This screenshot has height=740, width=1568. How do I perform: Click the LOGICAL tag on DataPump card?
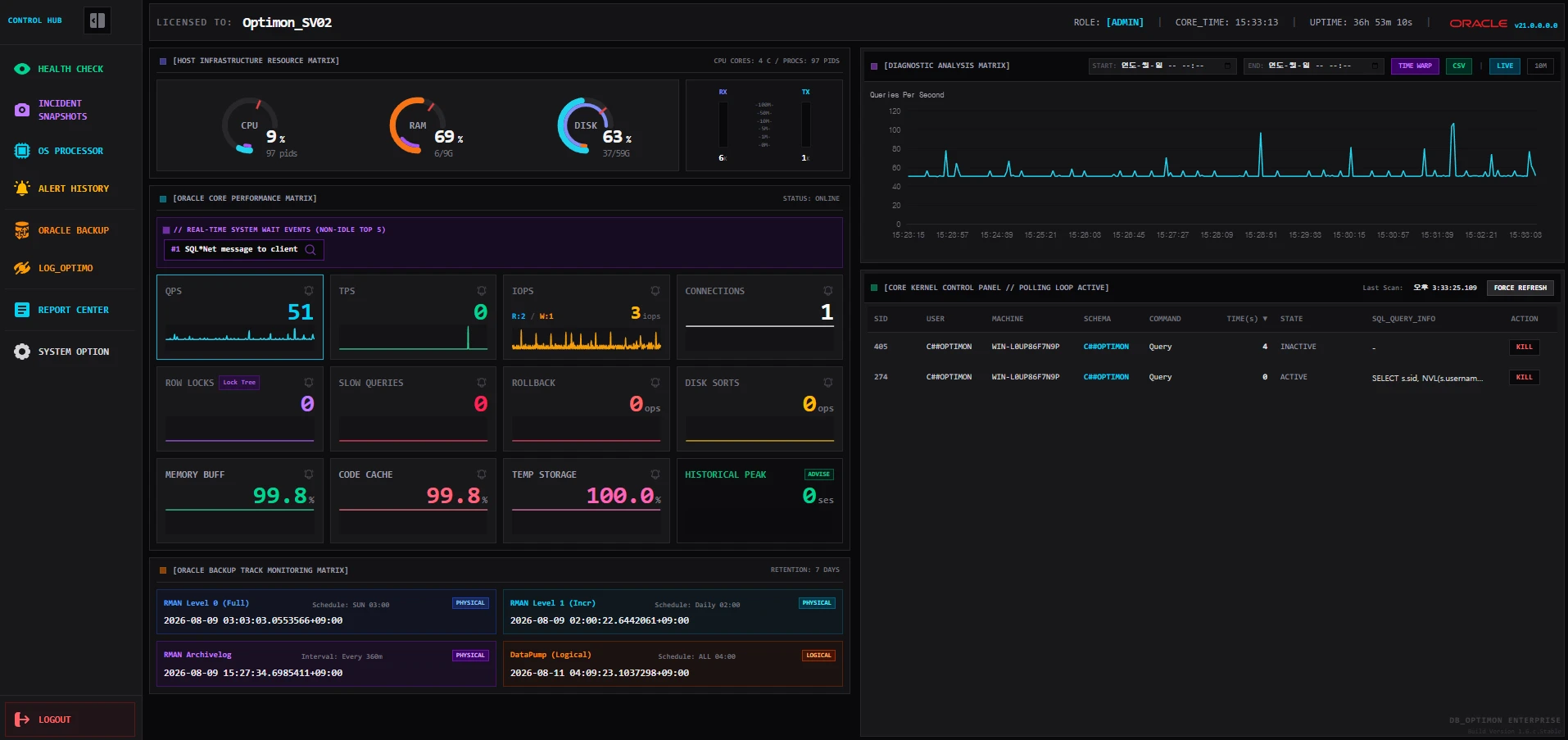tap(818, 656)
